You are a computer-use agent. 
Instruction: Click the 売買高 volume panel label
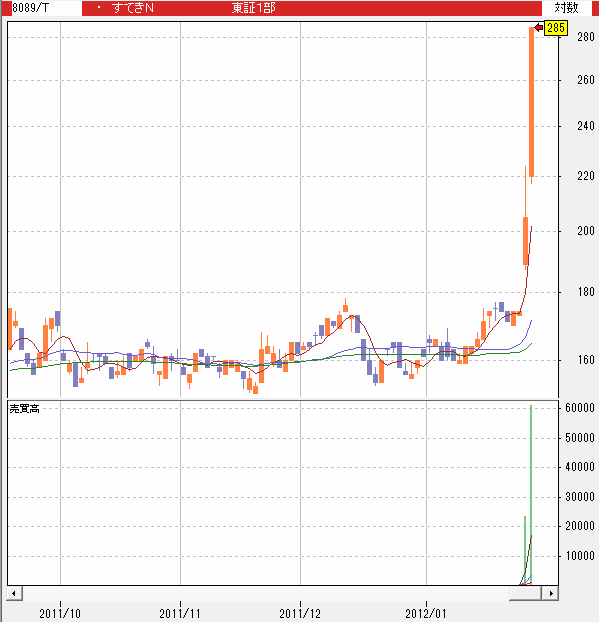25,409
